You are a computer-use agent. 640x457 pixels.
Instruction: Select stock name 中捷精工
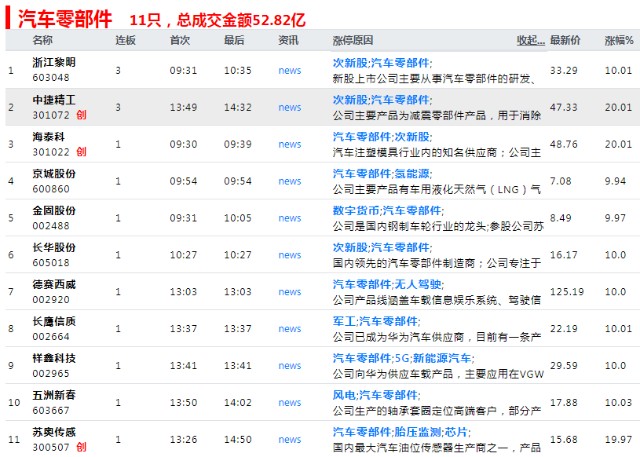54,100
